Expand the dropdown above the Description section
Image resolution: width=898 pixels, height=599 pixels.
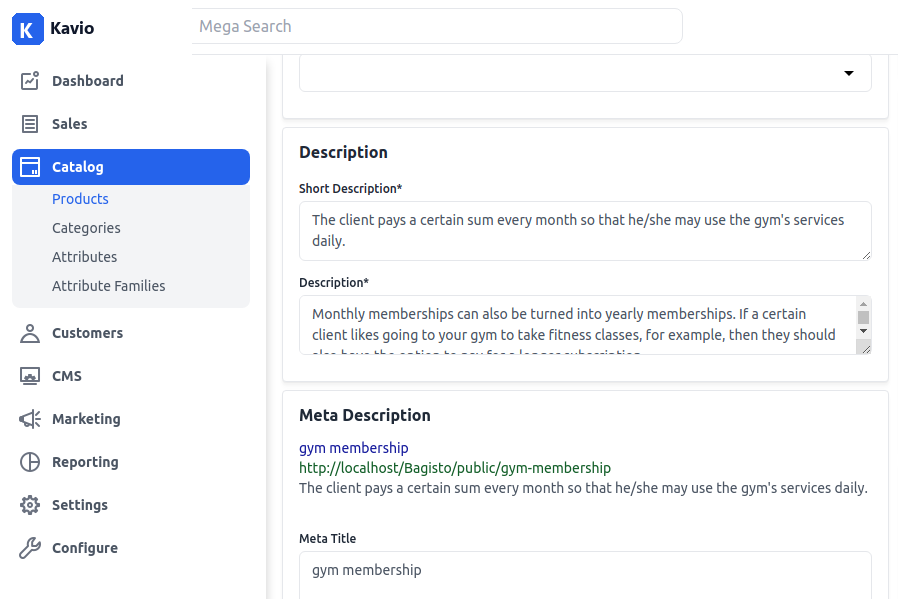585,73
